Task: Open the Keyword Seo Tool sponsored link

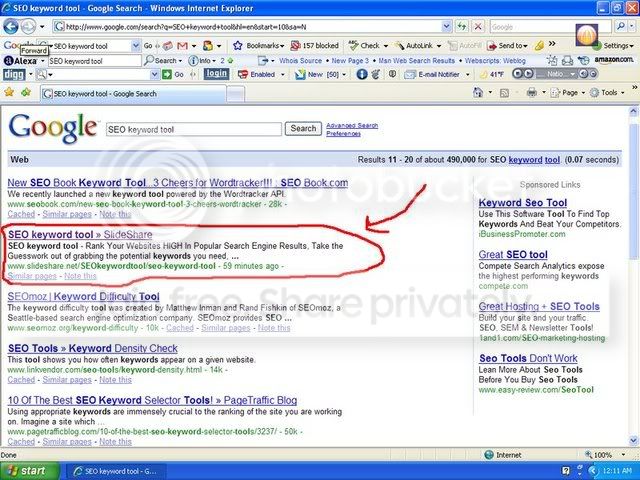Action: point(522,202)
